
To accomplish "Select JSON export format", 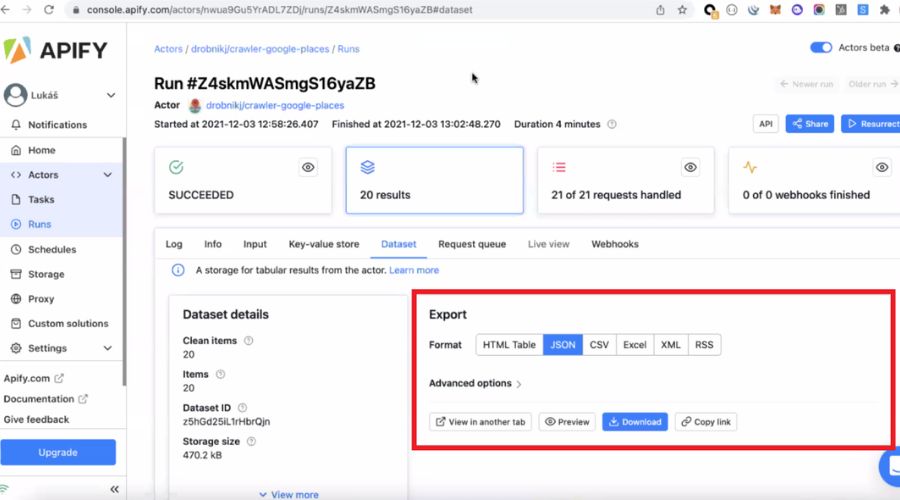I will [562, 344].
